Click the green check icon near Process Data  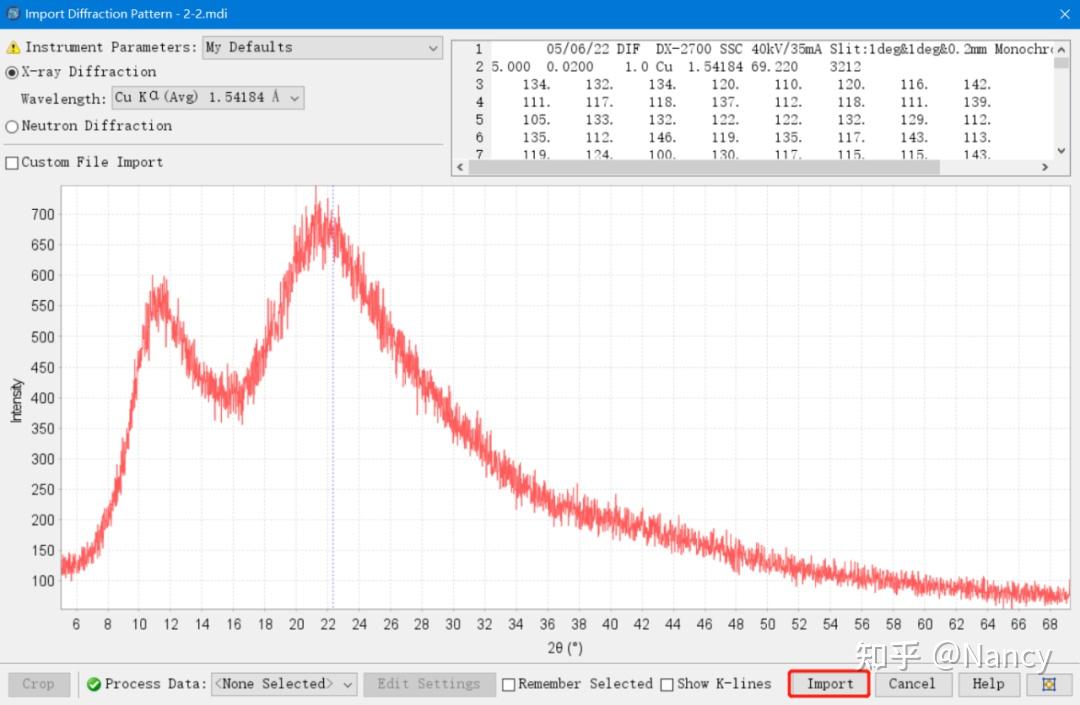(x=94, y=684)
